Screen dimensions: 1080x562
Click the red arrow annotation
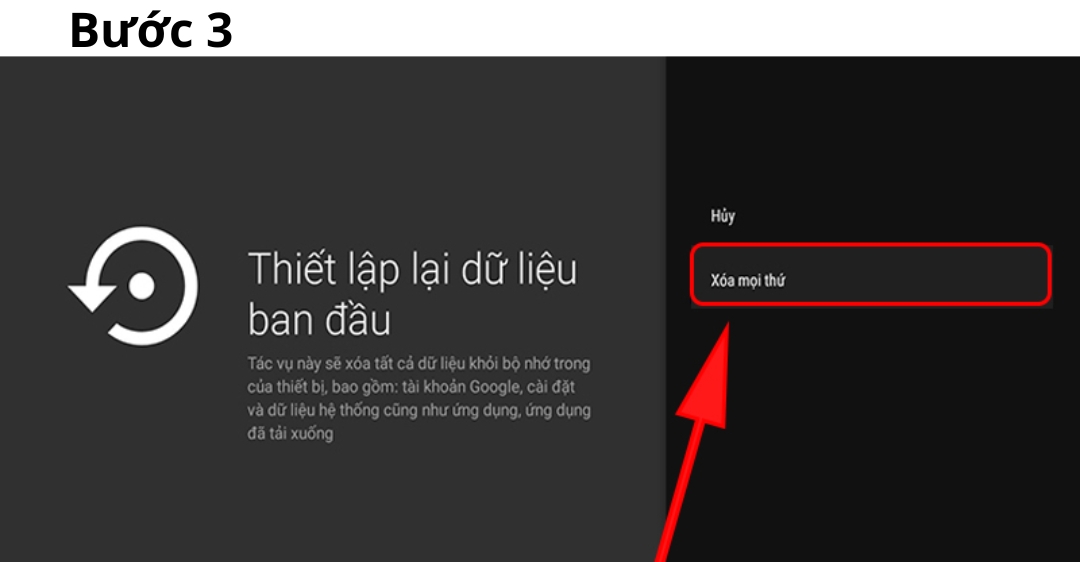[705, 420]
